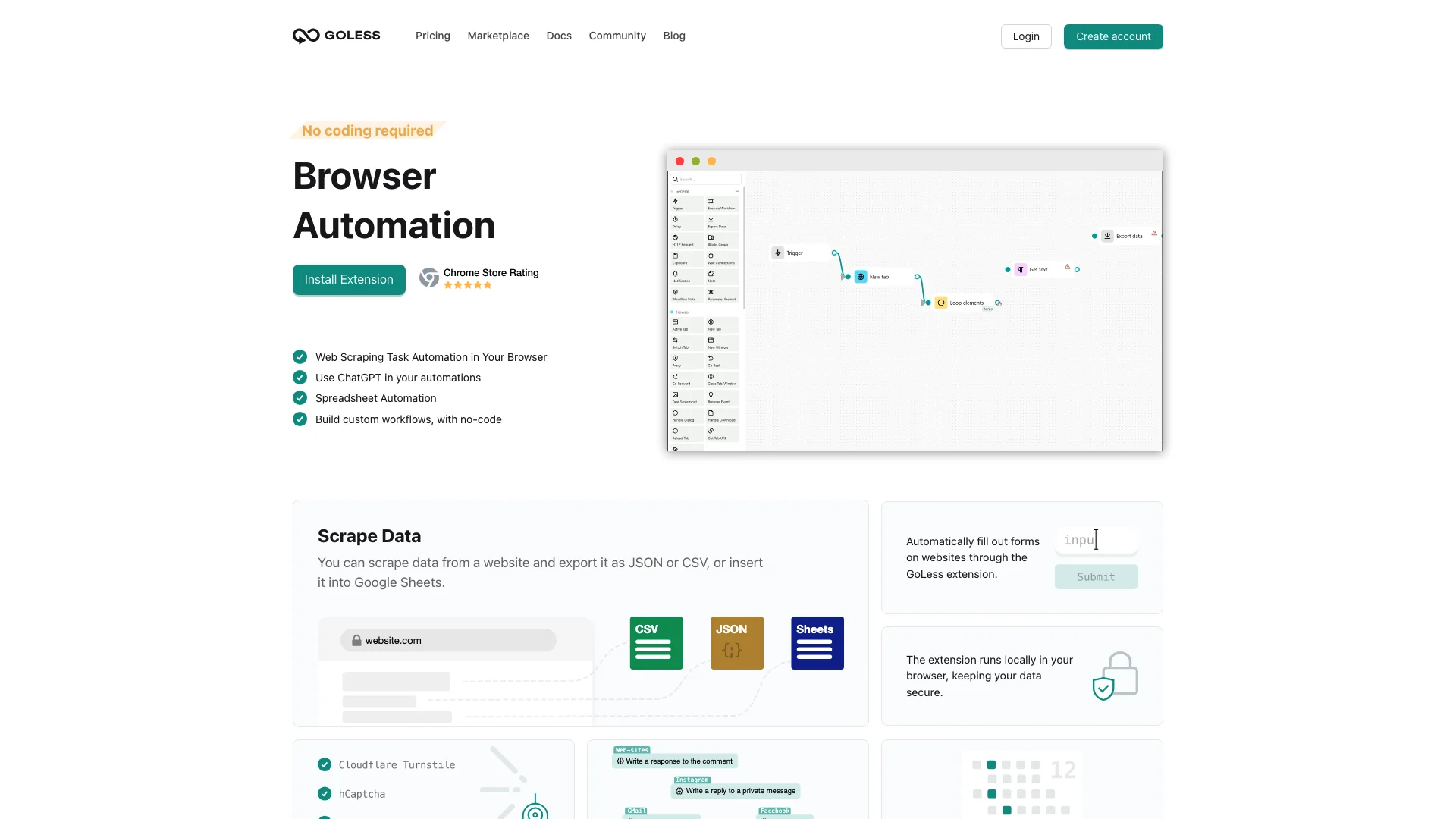This screenshot has width=1456, height=819.
Task: Click the demo form input field
Action: click(1096, 540)
